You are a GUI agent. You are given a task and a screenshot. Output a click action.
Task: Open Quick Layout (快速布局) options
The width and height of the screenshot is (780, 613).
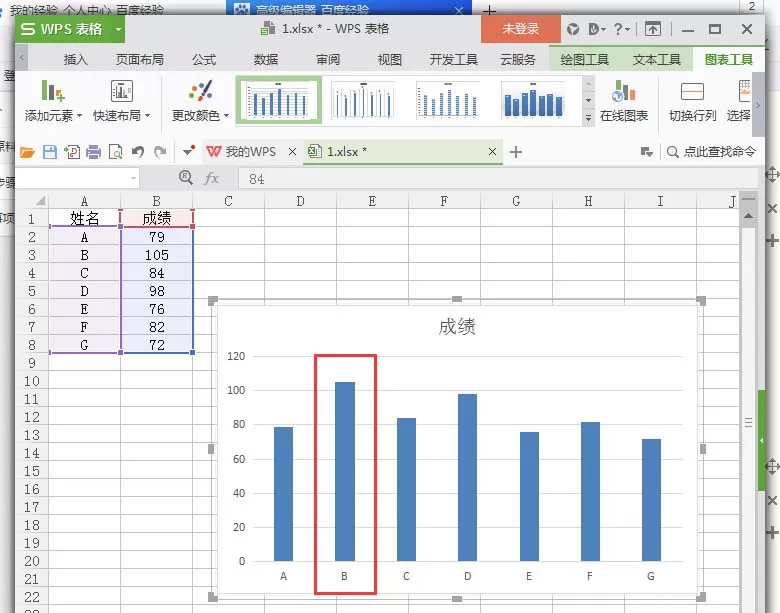pyautogui.click(x=121, y=102)
